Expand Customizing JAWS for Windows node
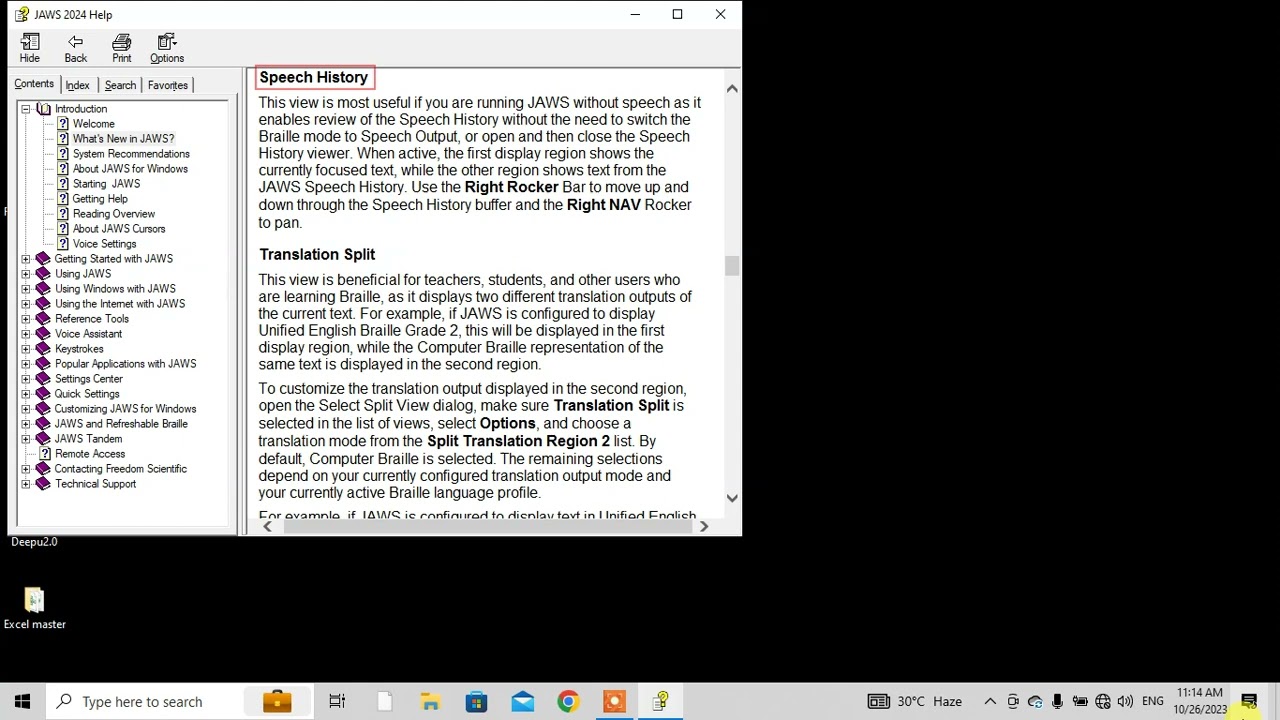 coord(26,409)
